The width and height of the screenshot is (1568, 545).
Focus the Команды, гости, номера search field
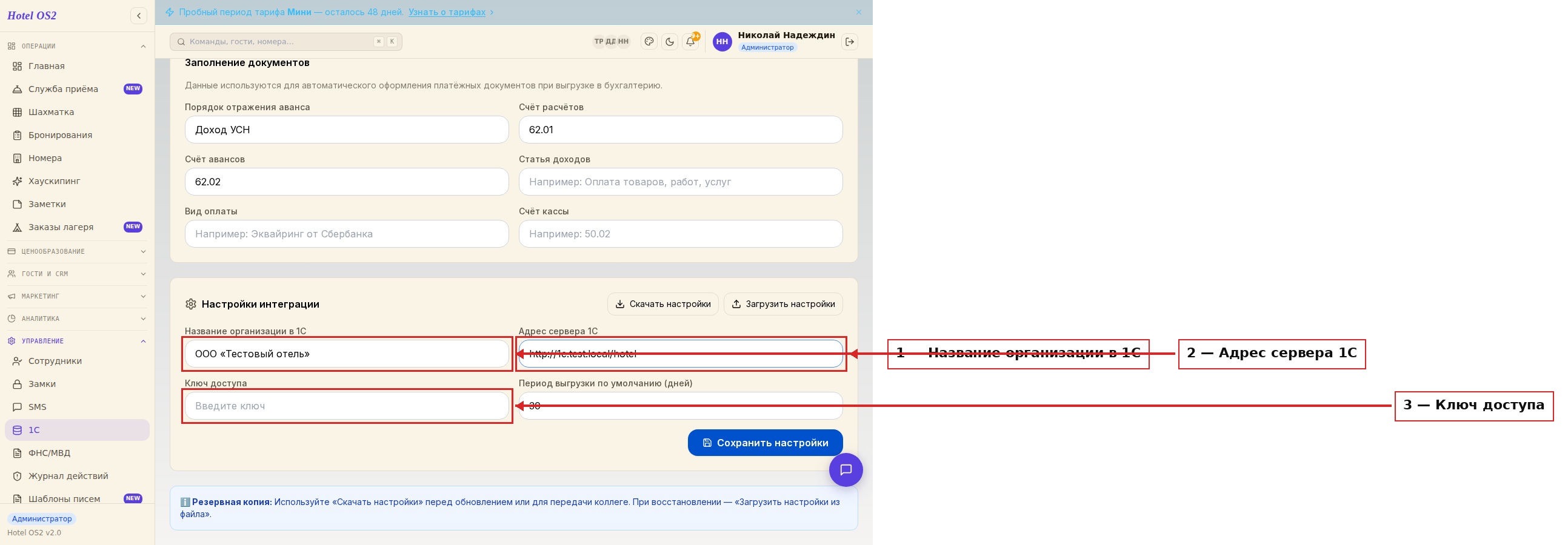pyautogui.click(x=285, y=42)
